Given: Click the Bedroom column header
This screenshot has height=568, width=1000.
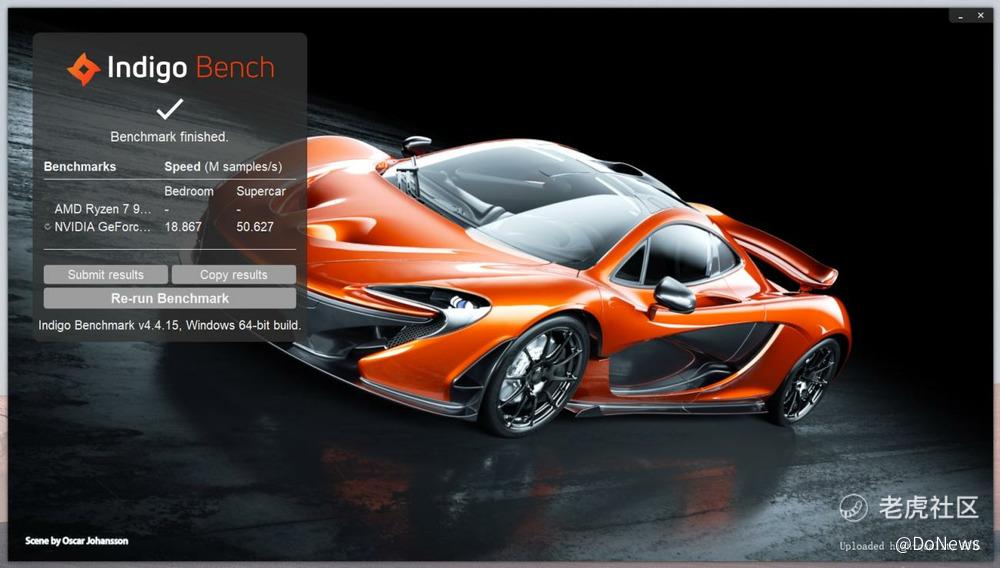Looking at the screenshot, I should click(189, 191).
